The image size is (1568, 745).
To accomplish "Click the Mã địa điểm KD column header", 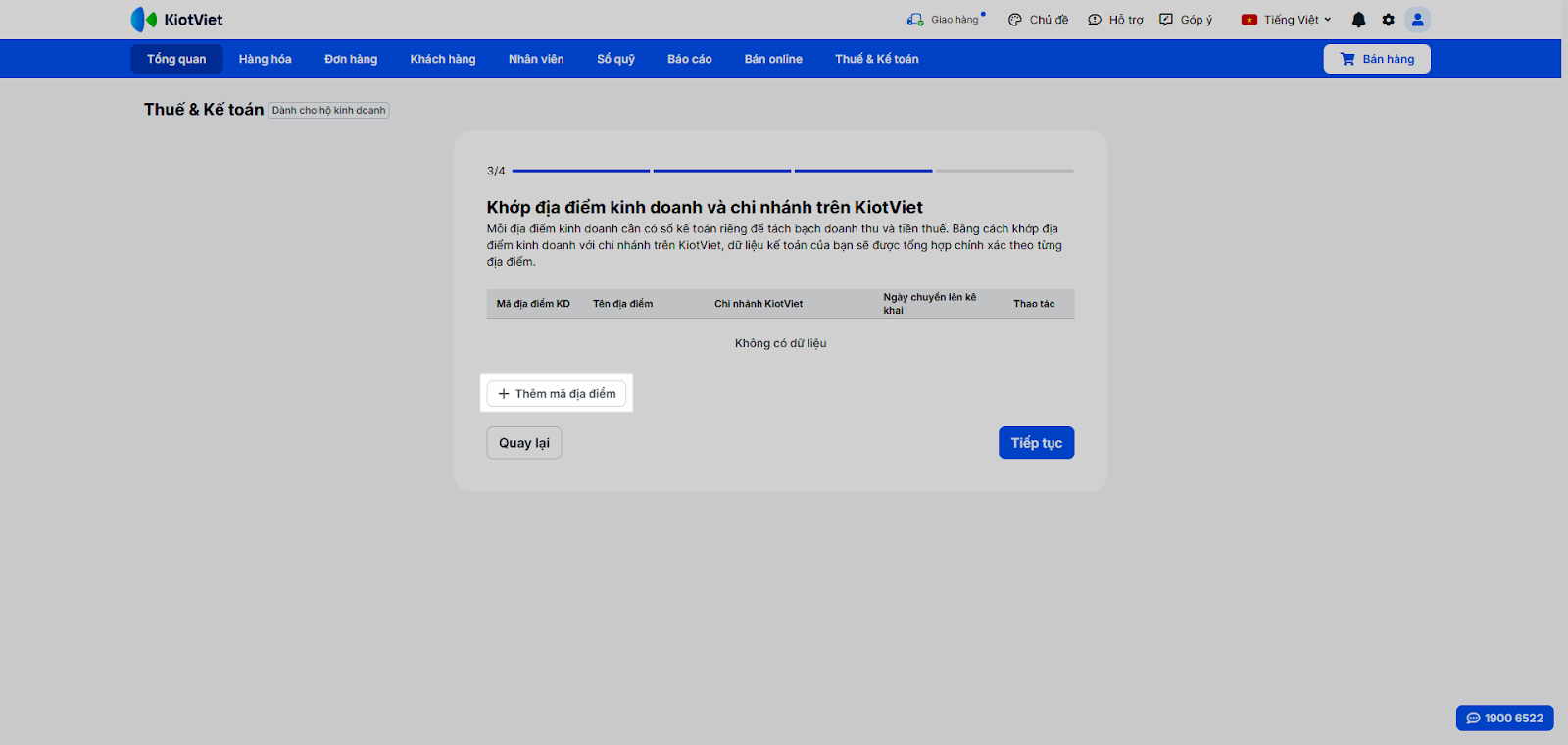I will pos(533,304).
